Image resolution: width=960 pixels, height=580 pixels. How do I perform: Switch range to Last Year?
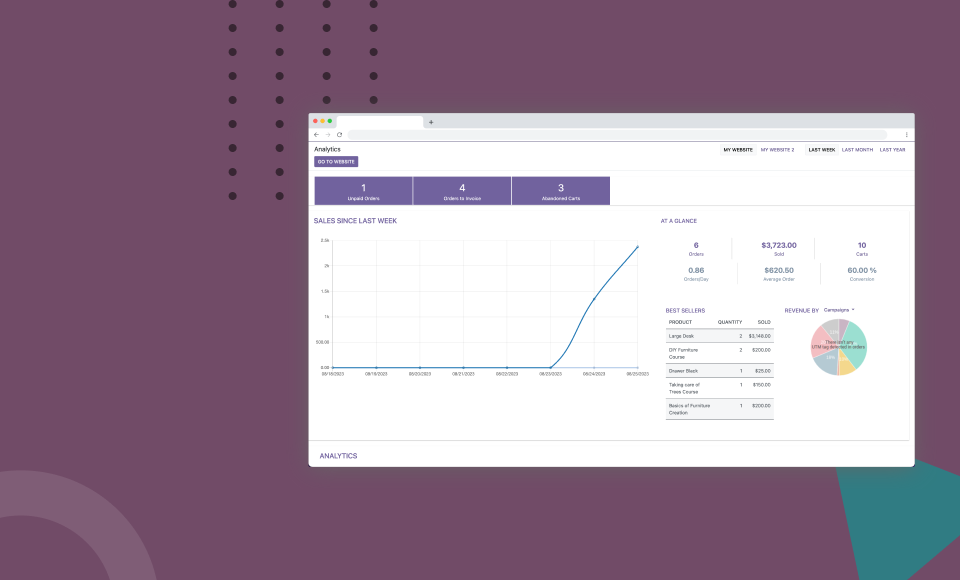coord(892,150)
